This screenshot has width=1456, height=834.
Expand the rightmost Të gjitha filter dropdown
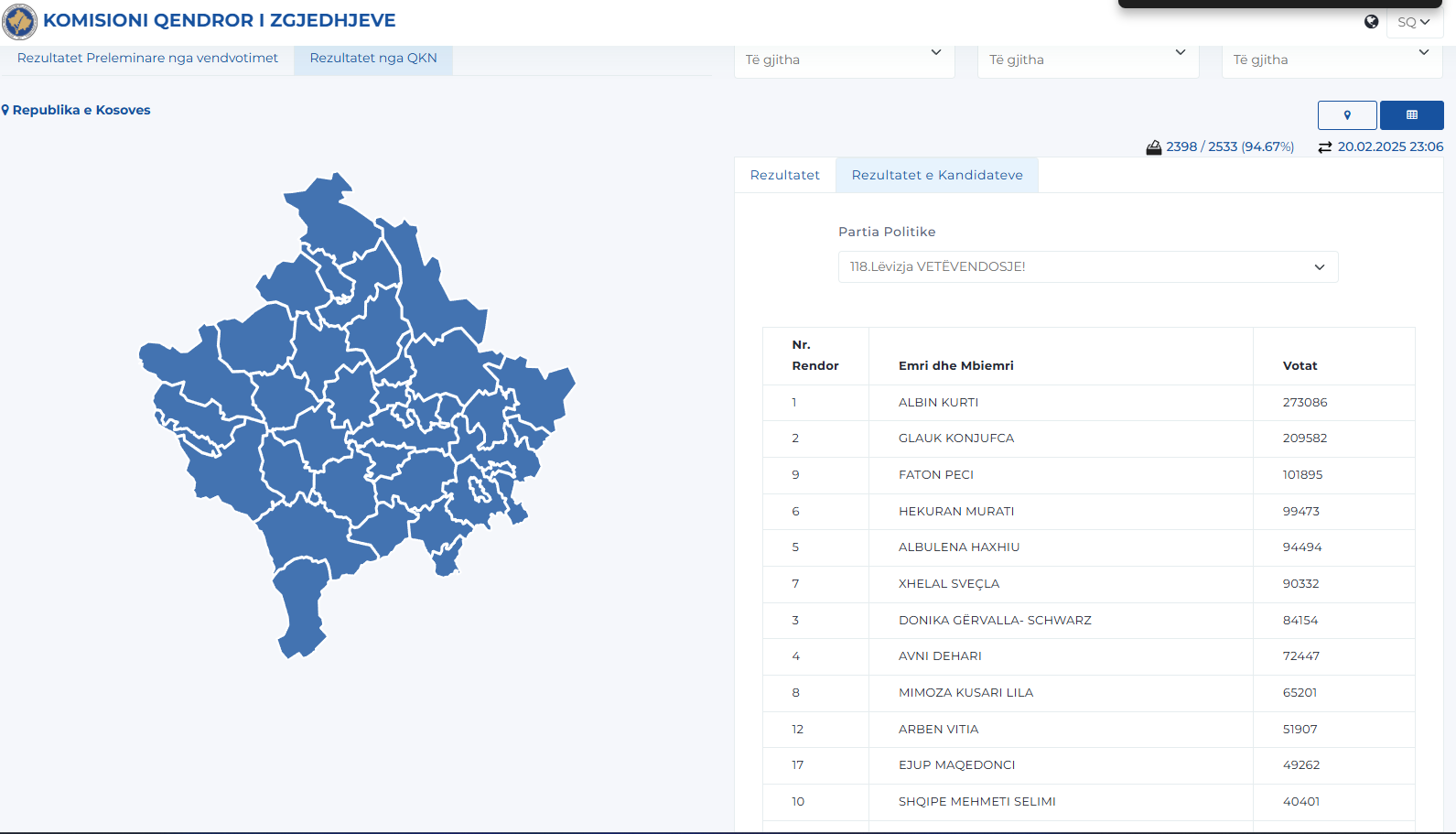pos(1332,60)
